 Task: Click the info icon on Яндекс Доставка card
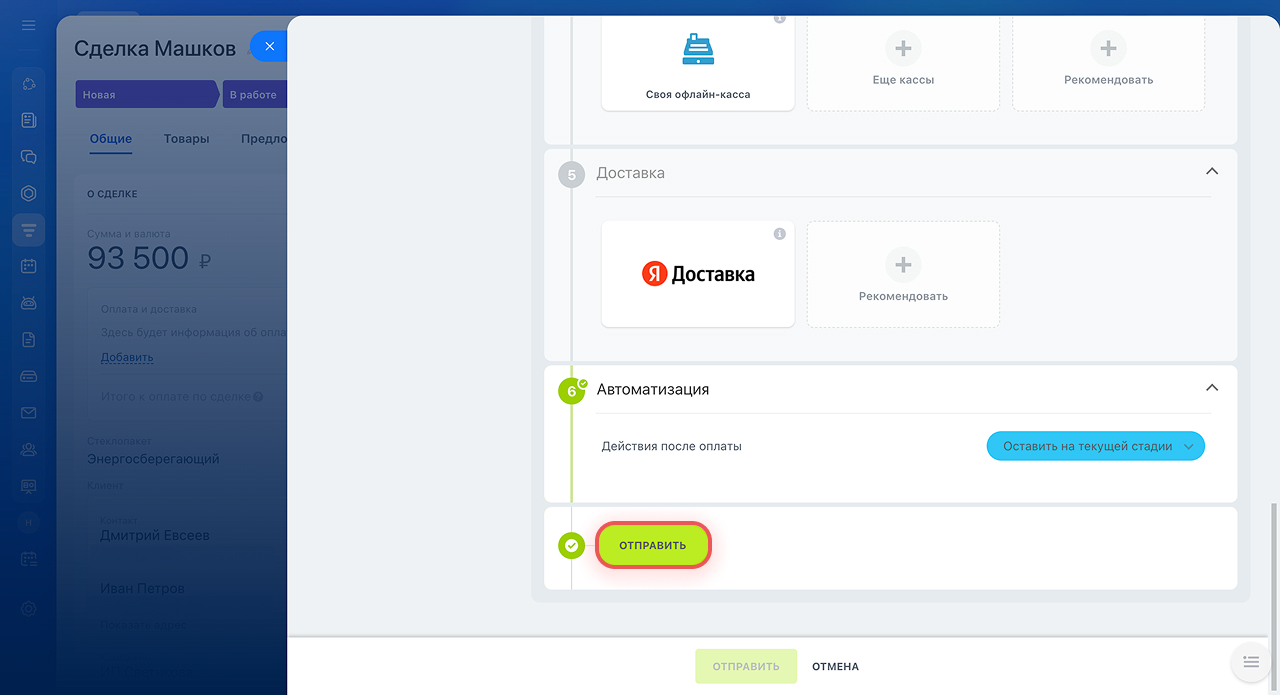[x=780, y=234]
